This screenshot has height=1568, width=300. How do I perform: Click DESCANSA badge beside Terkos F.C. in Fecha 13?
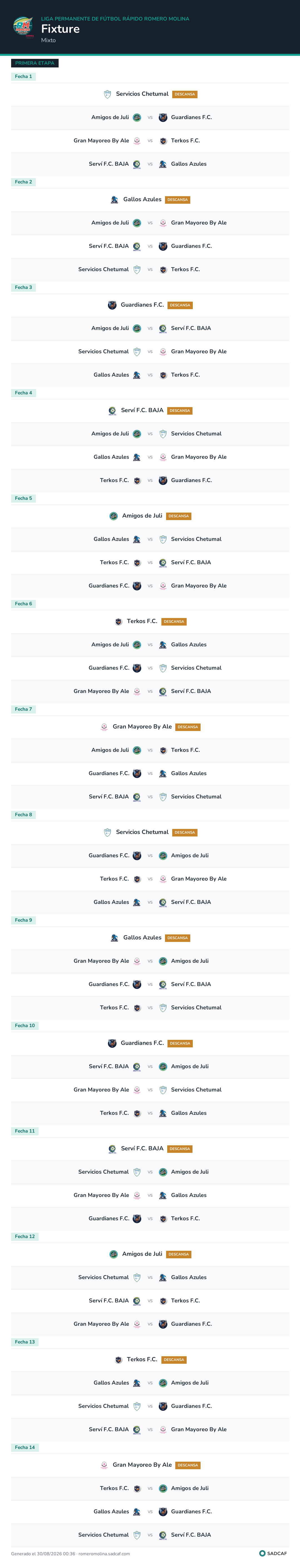point(174,1360)
